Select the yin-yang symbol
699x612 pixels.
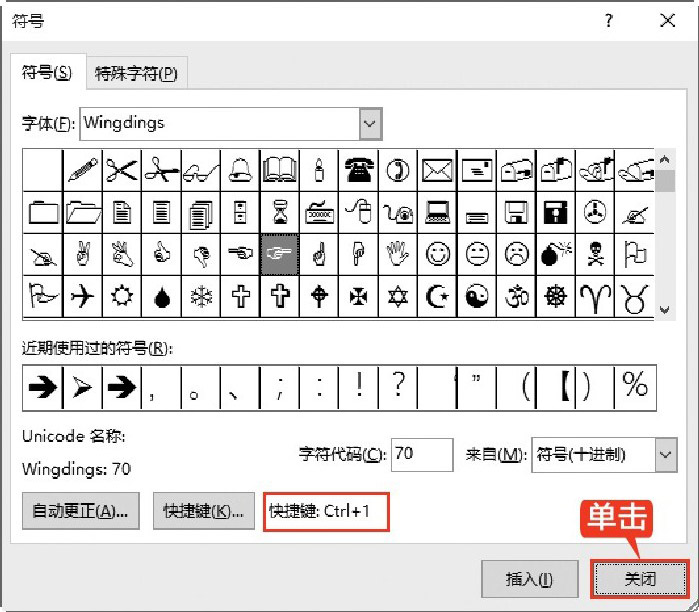coord(478,297)
